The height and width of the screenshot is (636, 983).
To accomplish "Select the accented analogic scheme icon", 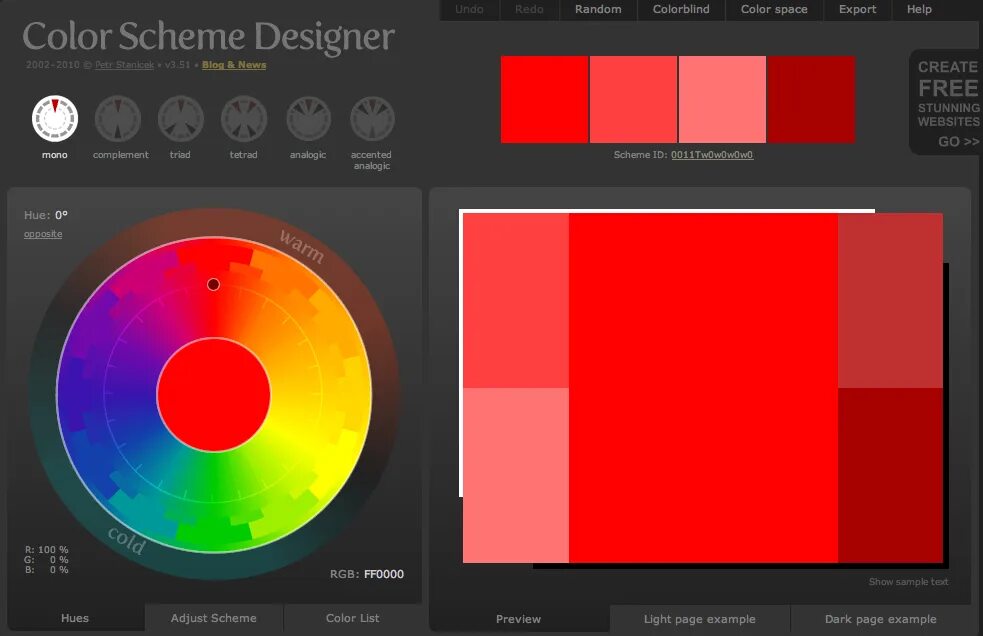I will pos(371,116).
